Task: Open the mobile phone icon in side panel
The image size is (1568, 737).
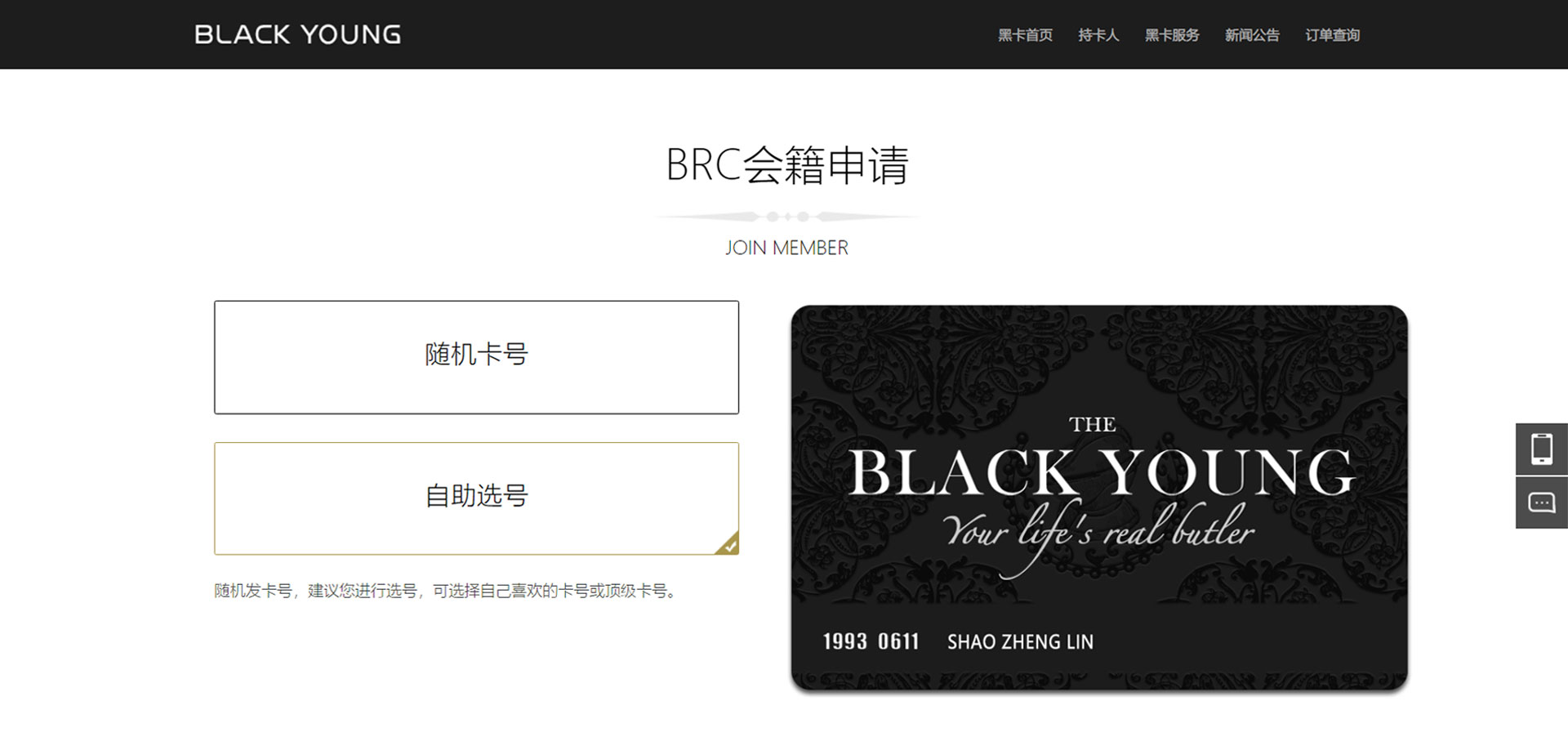Action: [1542, 449]
